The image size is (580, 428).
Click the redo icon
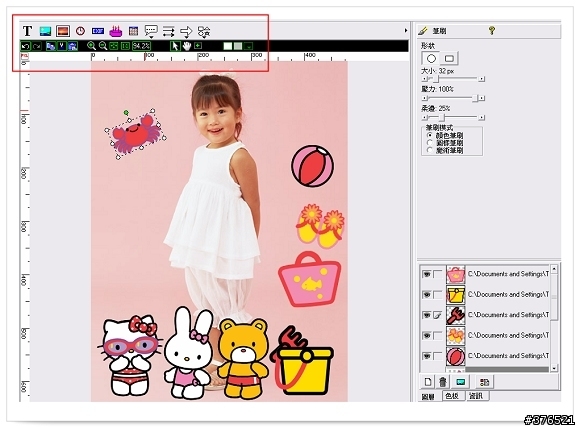pos(37,46)
